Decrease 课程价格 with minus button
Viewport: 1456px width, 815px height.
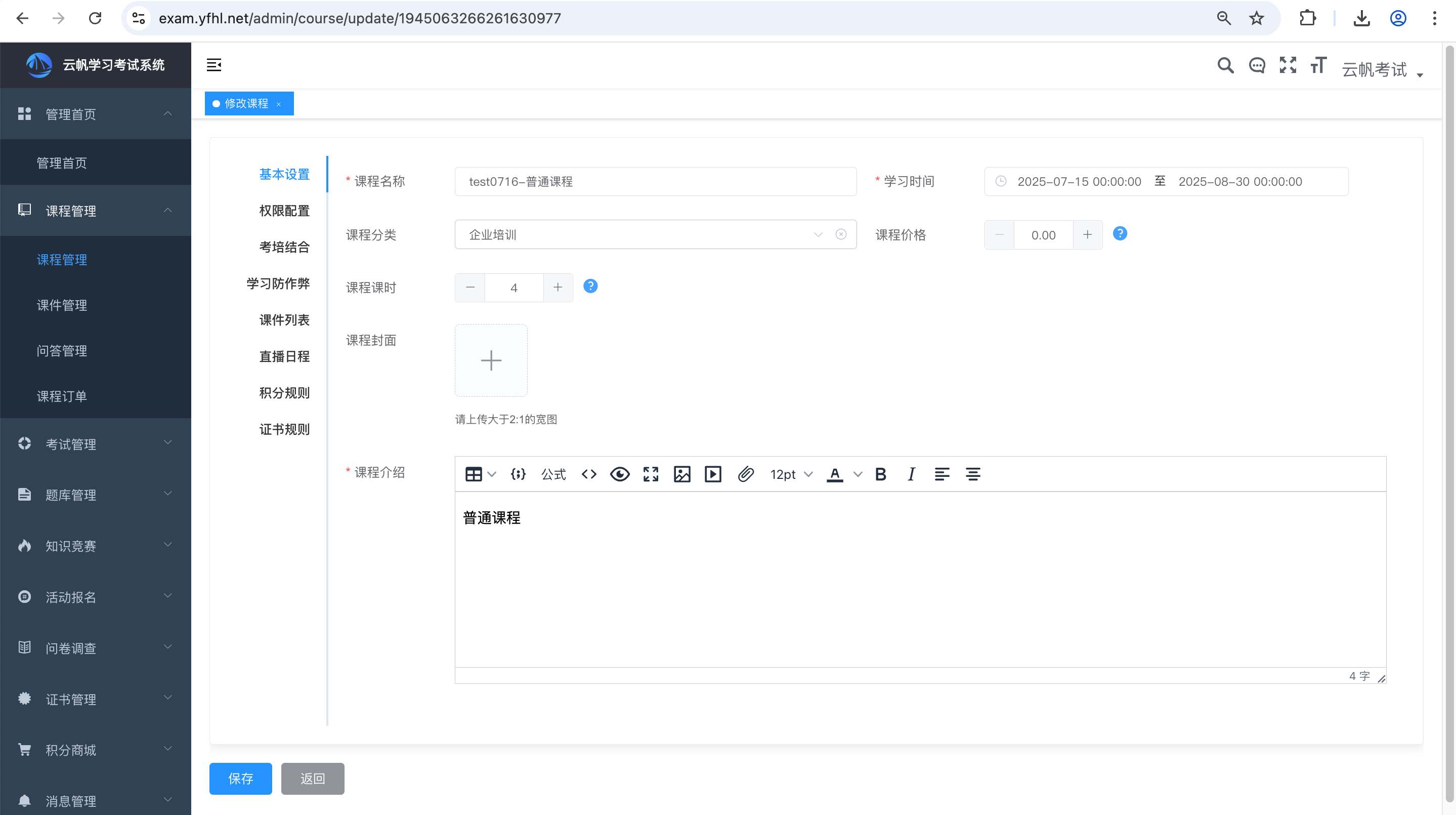coord(999,235)
